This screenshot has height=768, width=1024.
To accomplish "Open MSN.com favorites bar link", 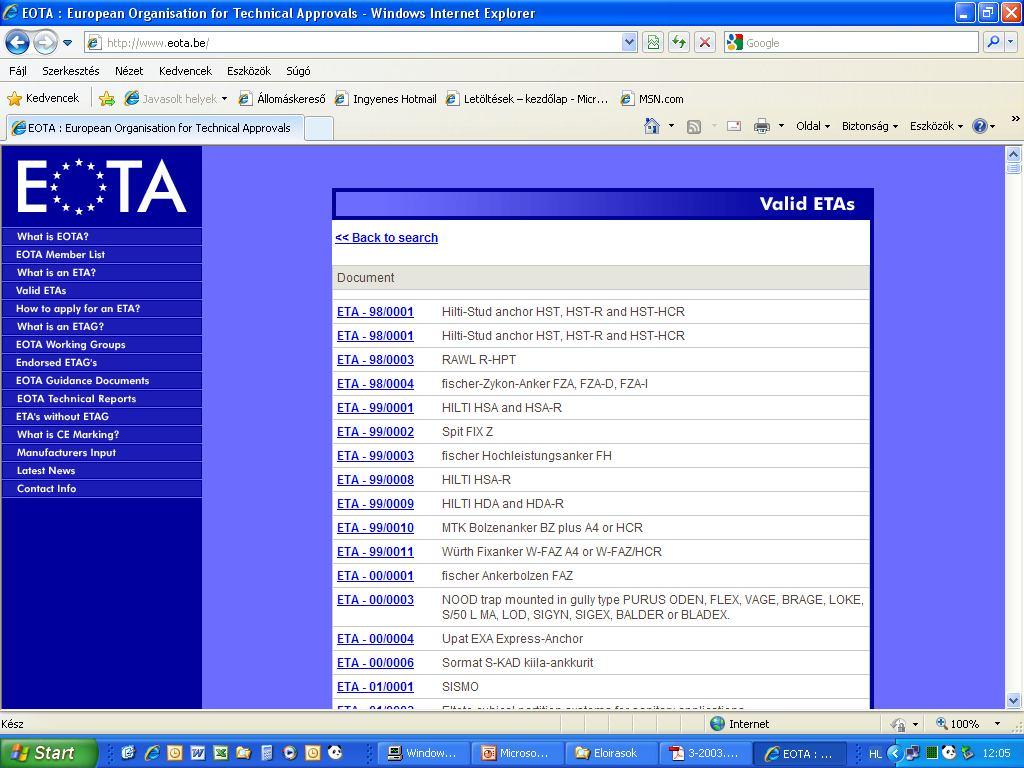I will 652,99.
